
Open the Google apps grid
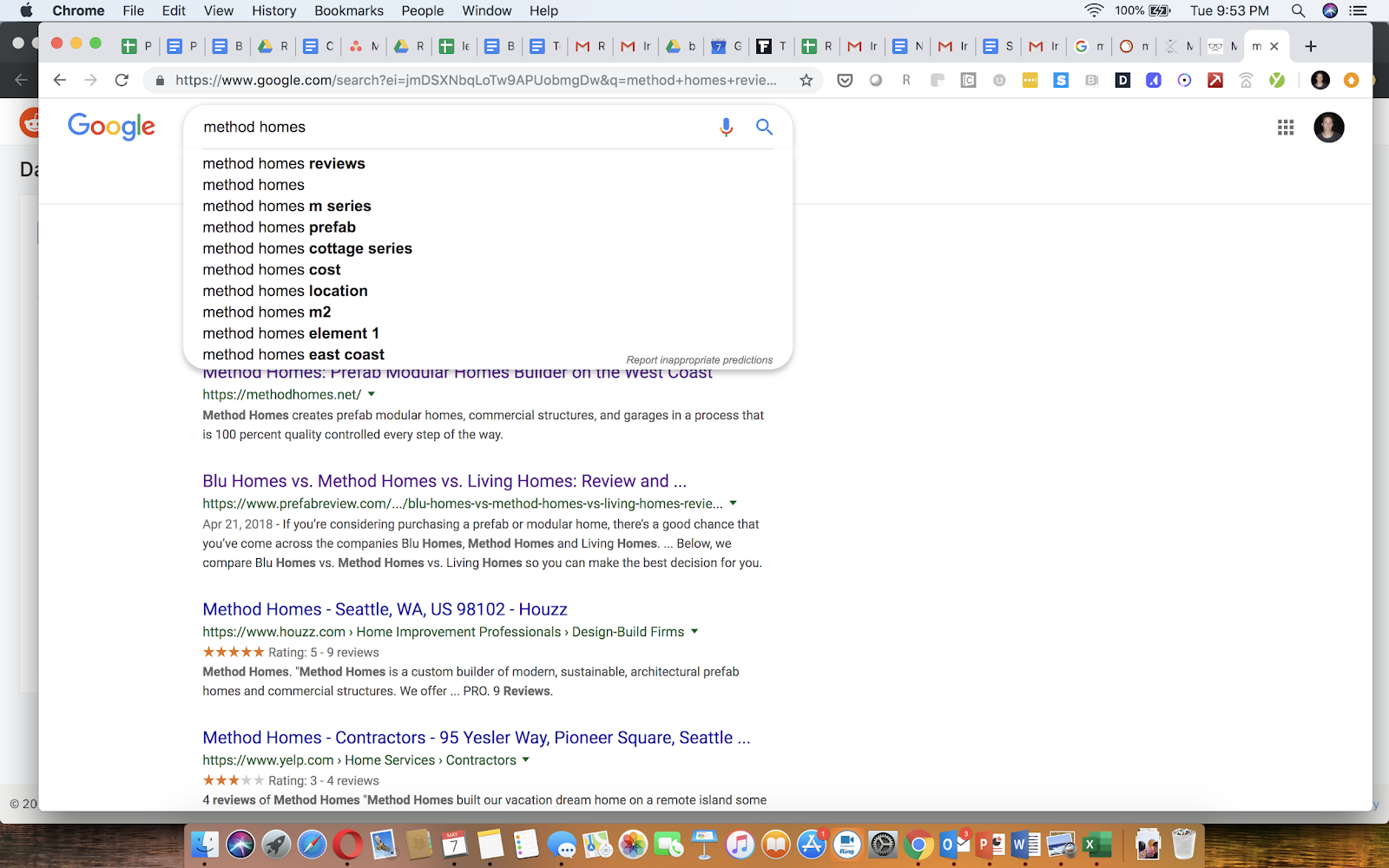(1286, 128)
